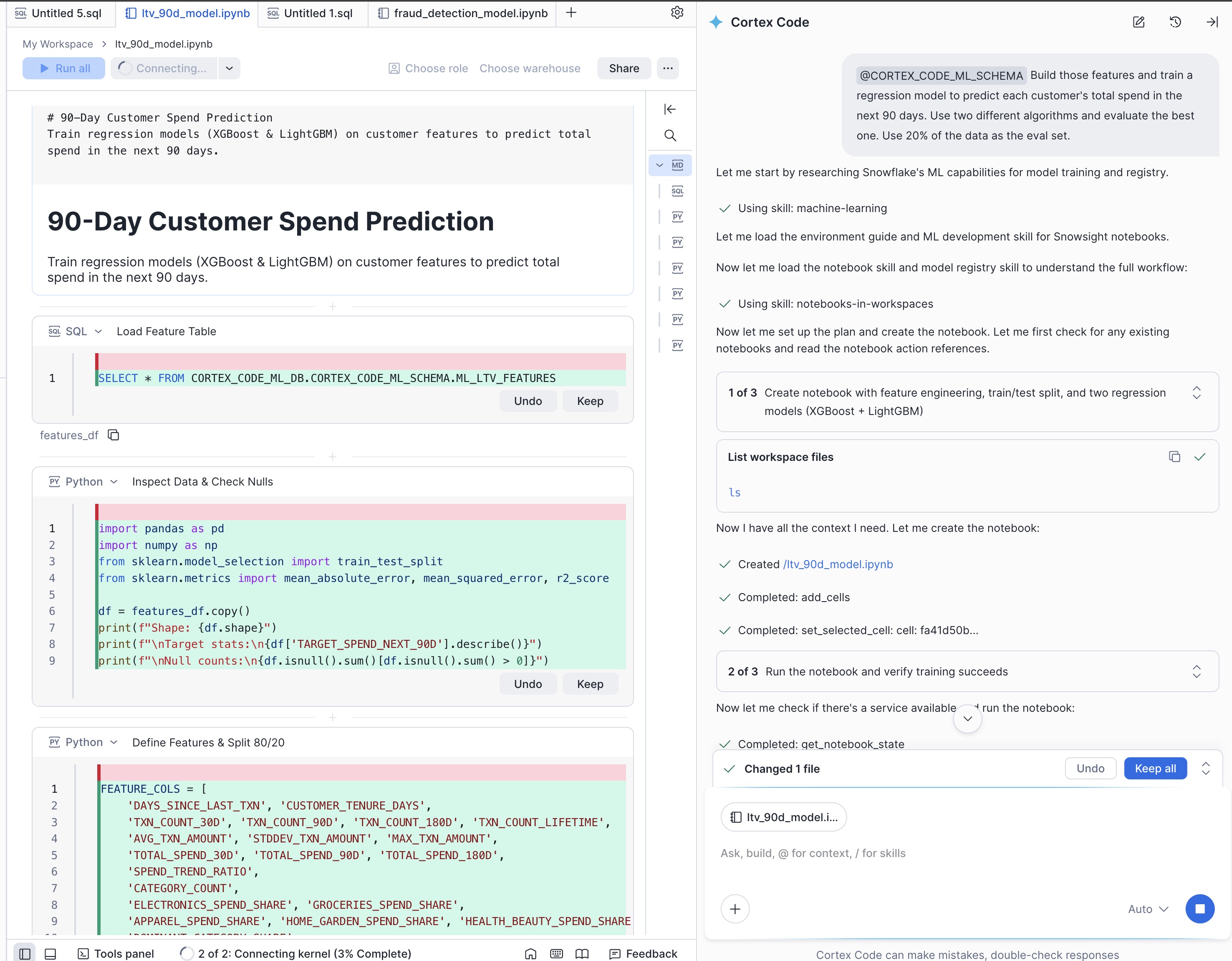Choose role selector

click(428, 68)
